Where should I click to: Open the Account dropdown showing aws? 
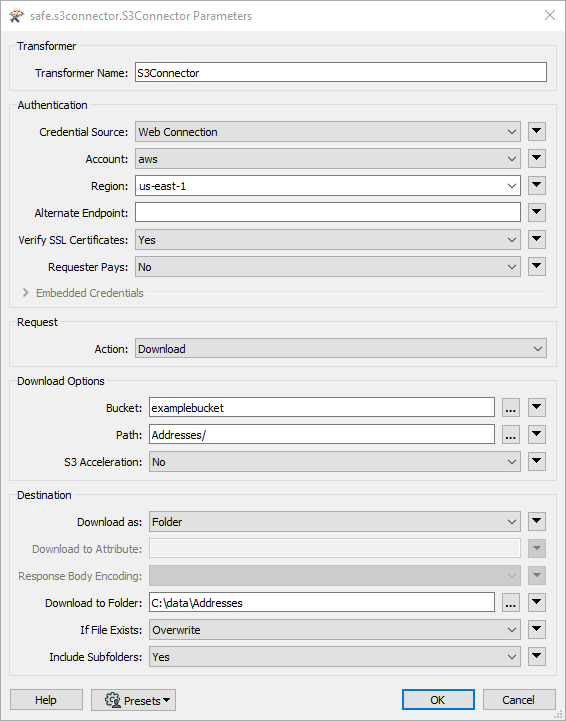[328, 159]
